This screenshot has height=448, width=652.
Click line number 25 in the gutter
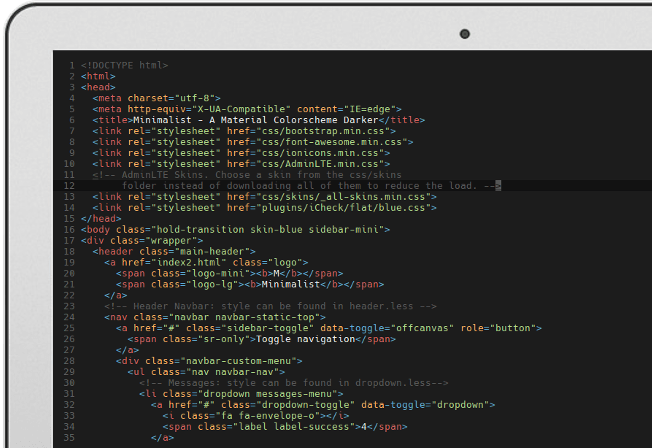tap(69, 328)
